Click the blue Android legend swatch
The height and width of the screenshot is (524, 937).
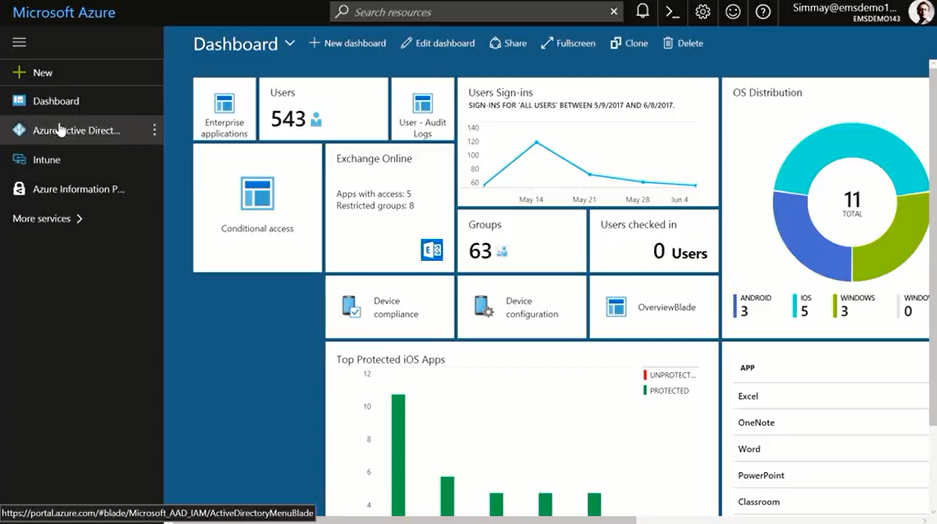pos(735,306)
